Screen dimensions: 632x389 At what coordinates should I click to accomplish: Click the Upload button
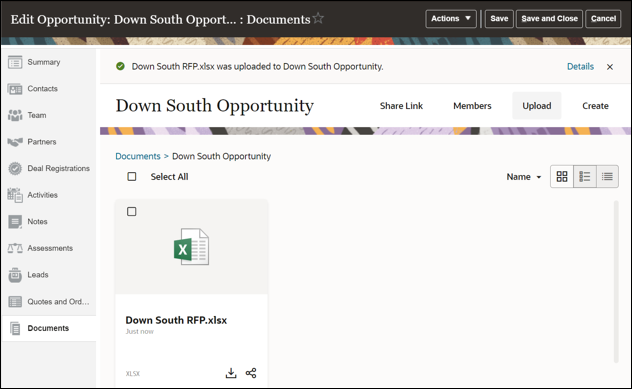click(536, 106)
